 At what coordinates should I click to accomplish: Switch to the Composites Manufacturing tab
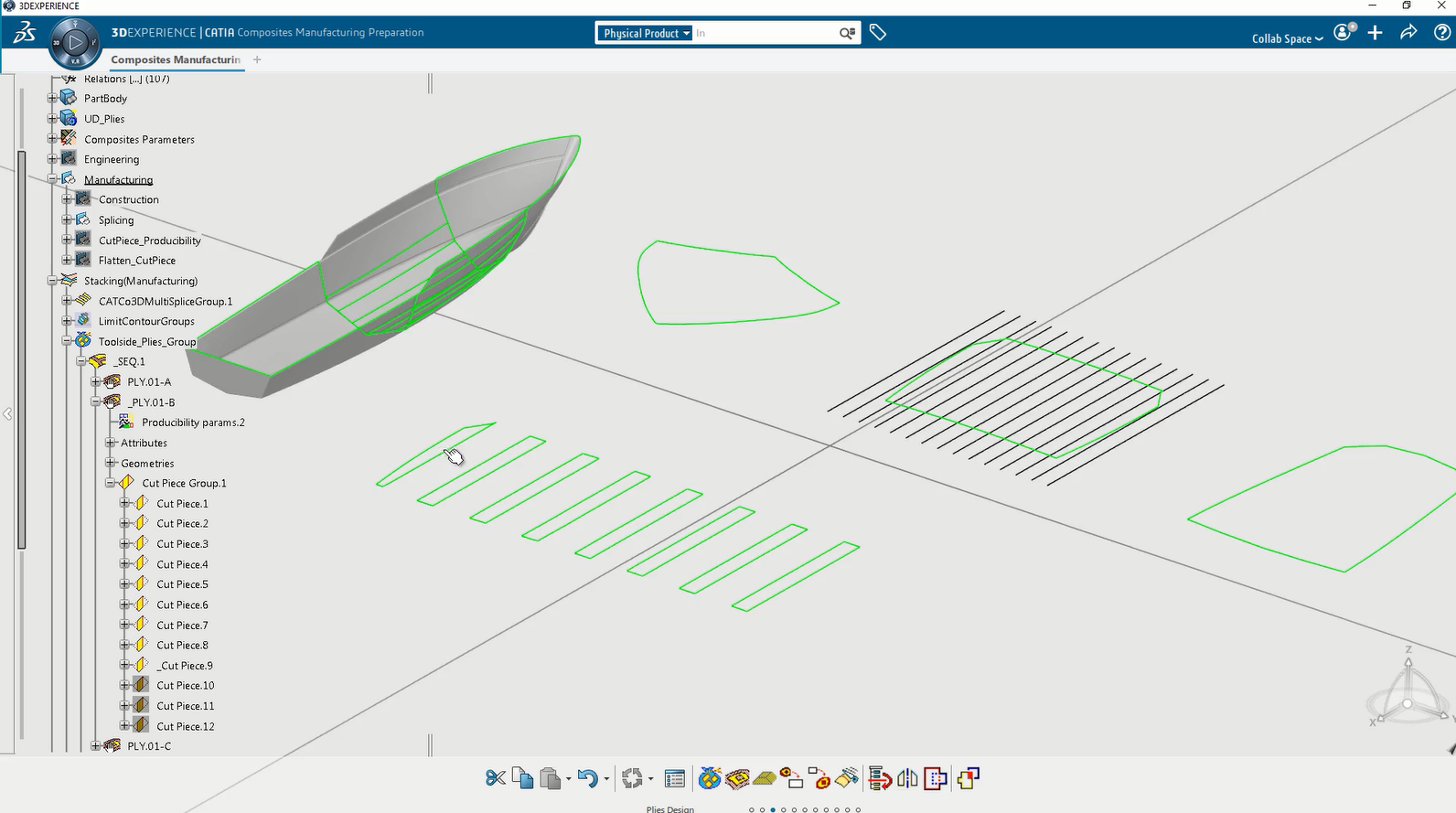tap(176, 59)
